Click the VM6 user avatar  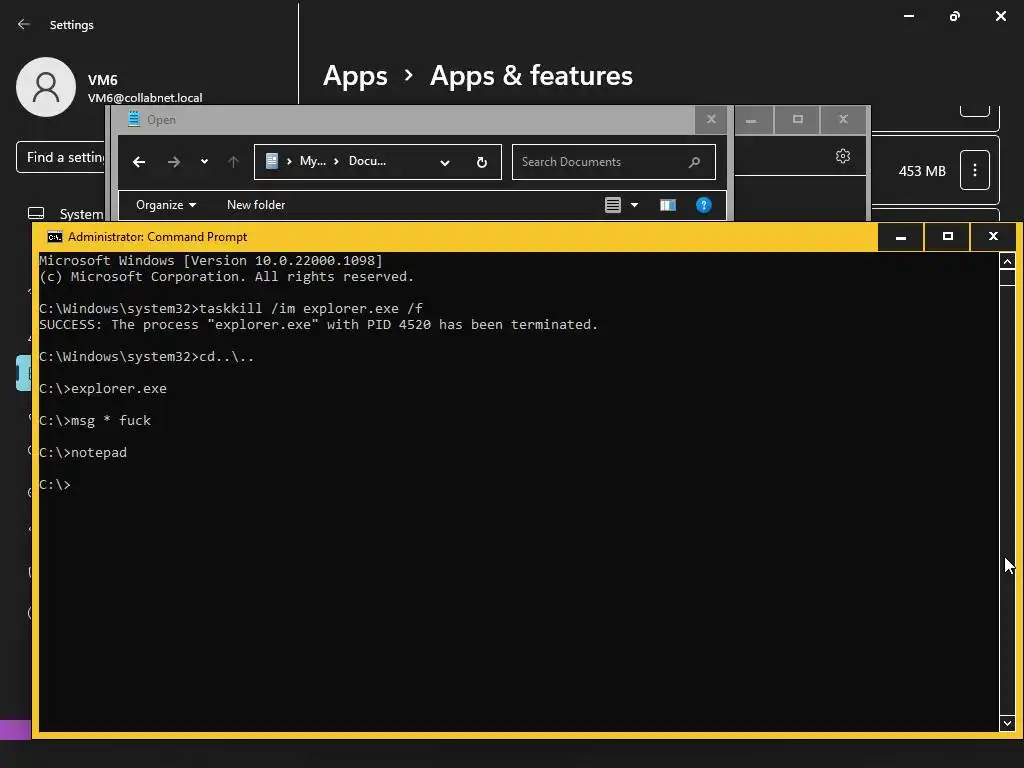coord(46,87)
